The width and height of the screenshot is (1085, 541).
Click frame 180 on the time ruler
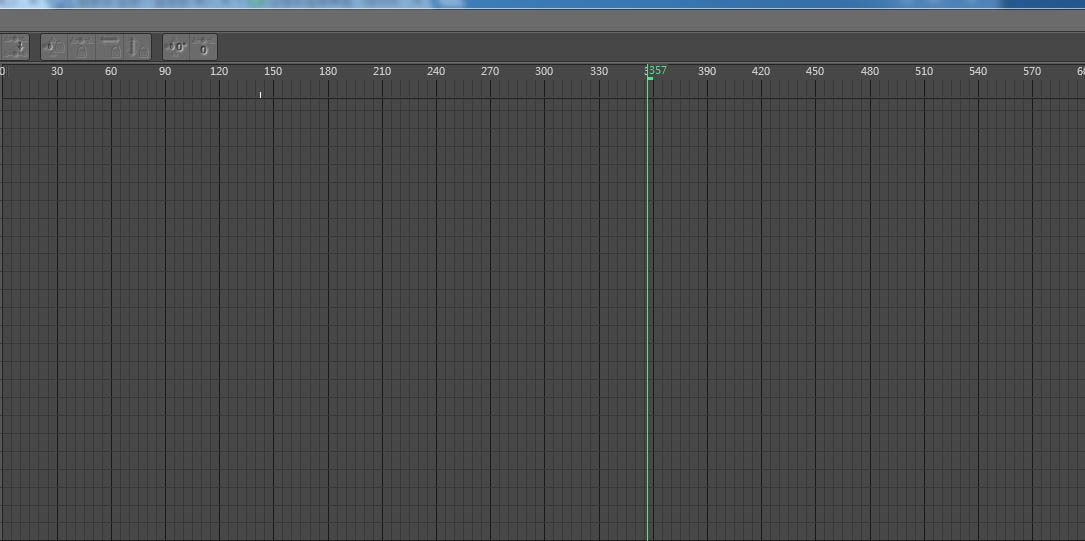pyautogui.click(x=328, y=71)
